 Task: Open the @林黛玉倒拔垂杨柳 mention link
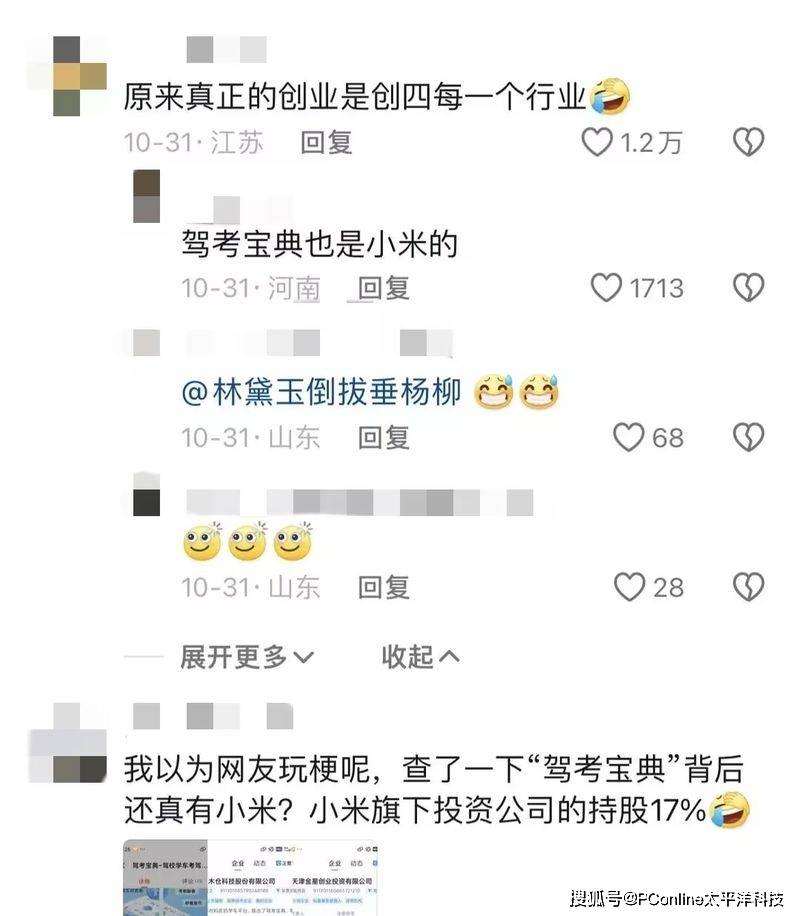click(x=321, y=392)
